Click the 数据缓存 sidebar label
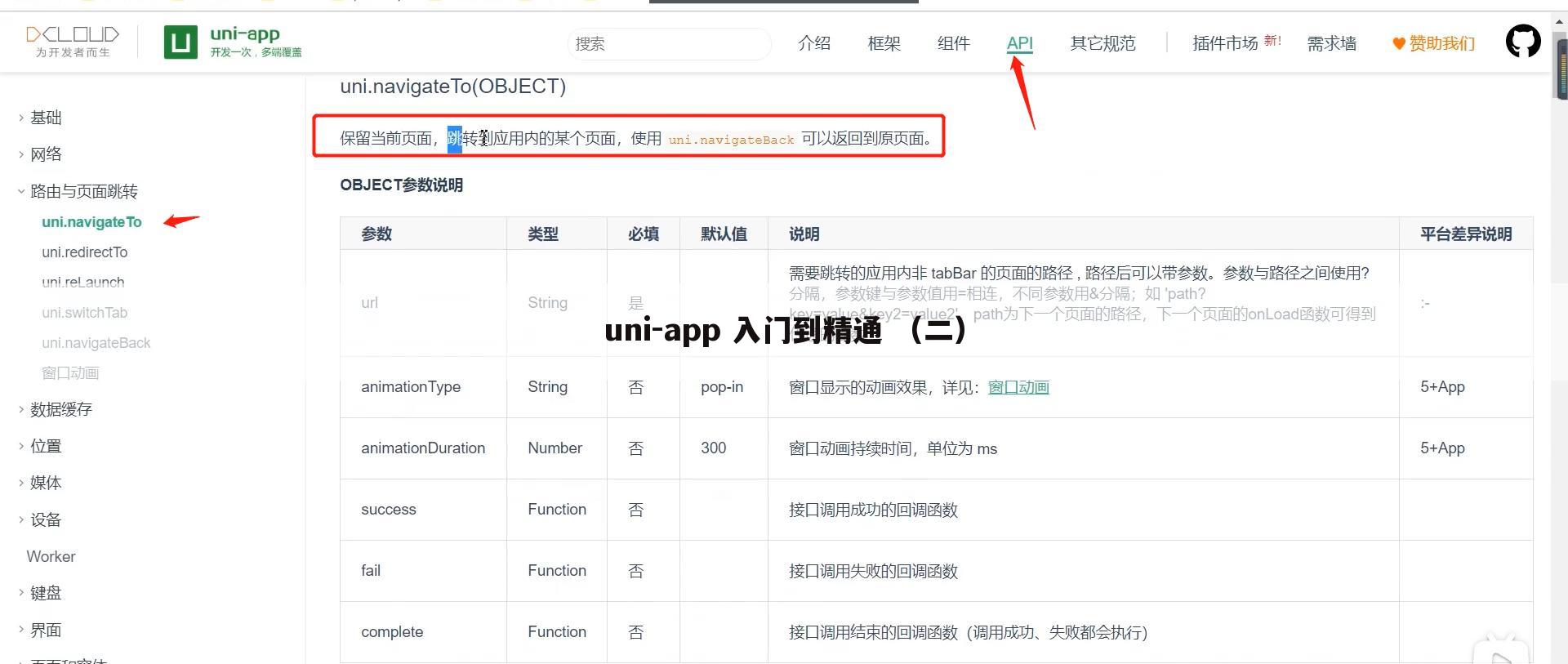 coord(61,409)
